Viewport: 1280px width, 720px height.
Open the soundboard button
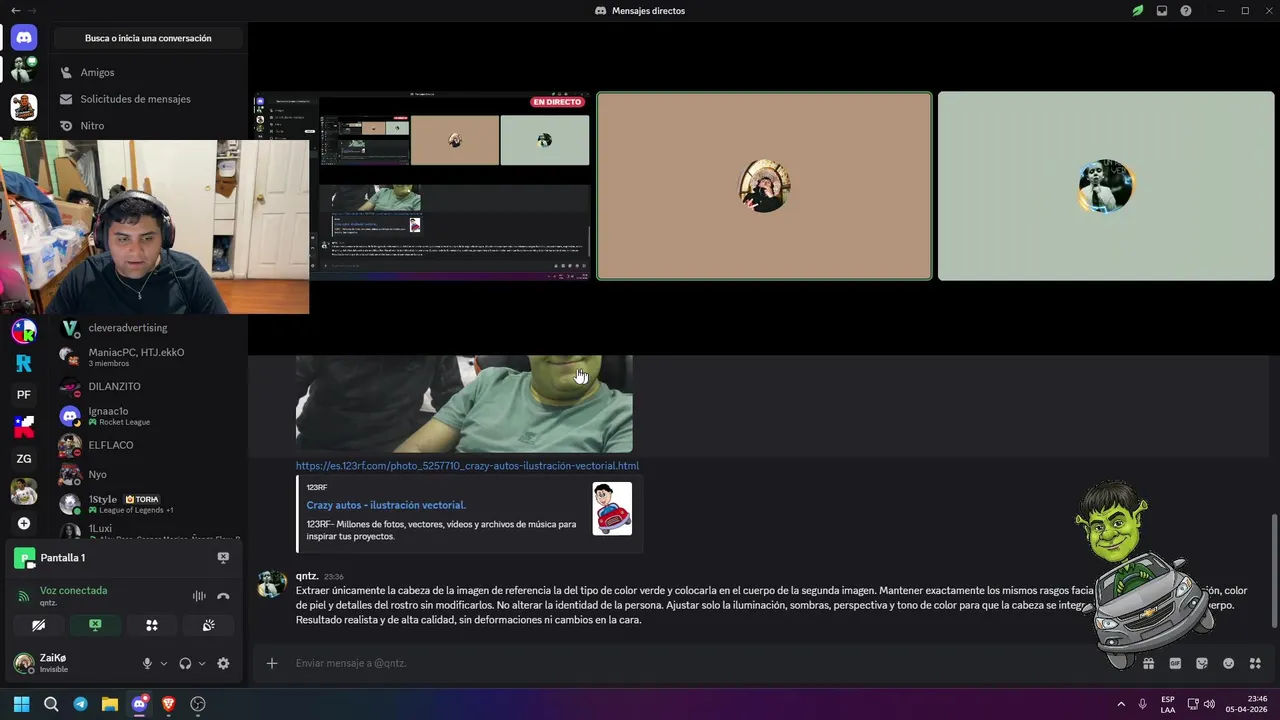[x=208, y=625]
